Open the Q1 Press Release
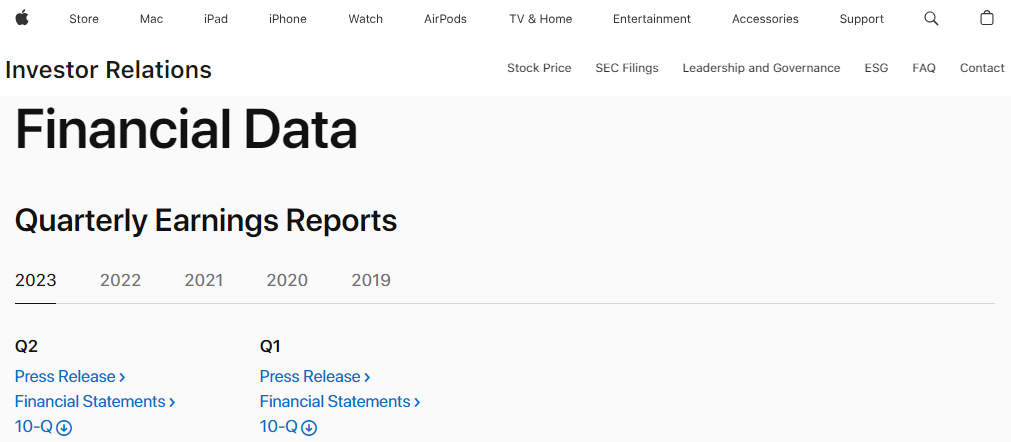 point(315,376)
